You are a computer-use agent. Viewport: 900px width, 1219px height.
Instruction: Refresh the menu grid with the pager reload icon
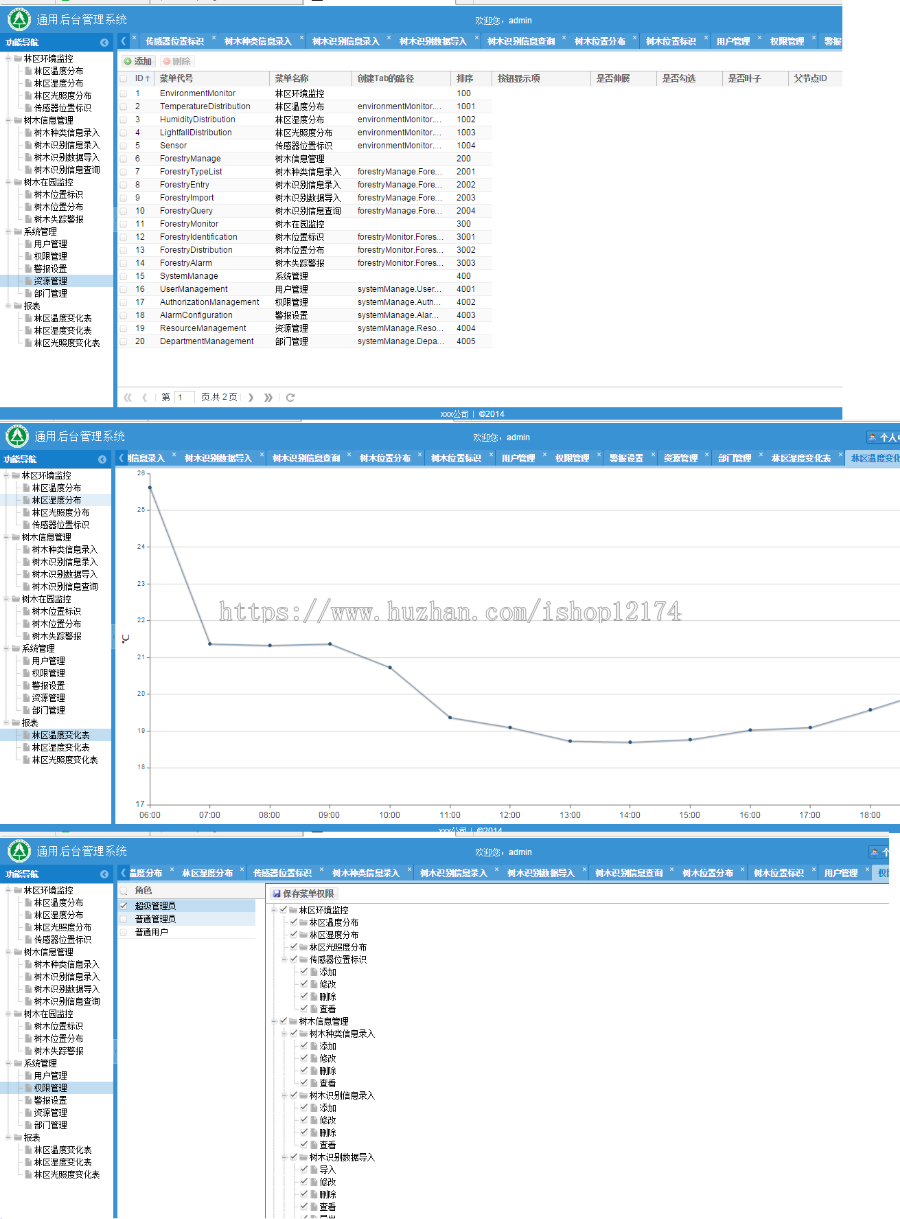(x=290, y=397)
